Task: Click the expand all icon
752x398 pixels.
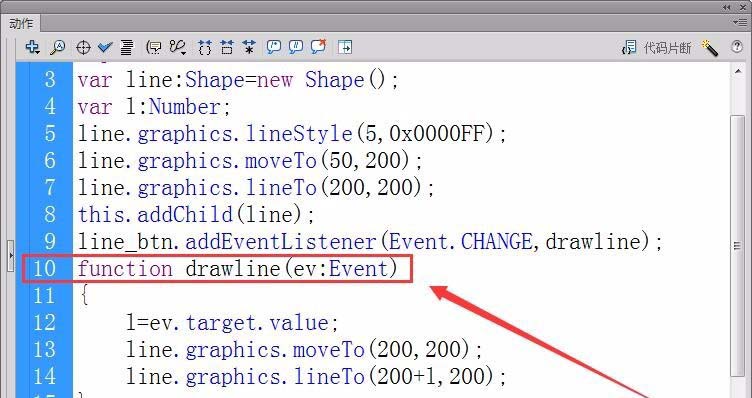Action: (249, 47)
